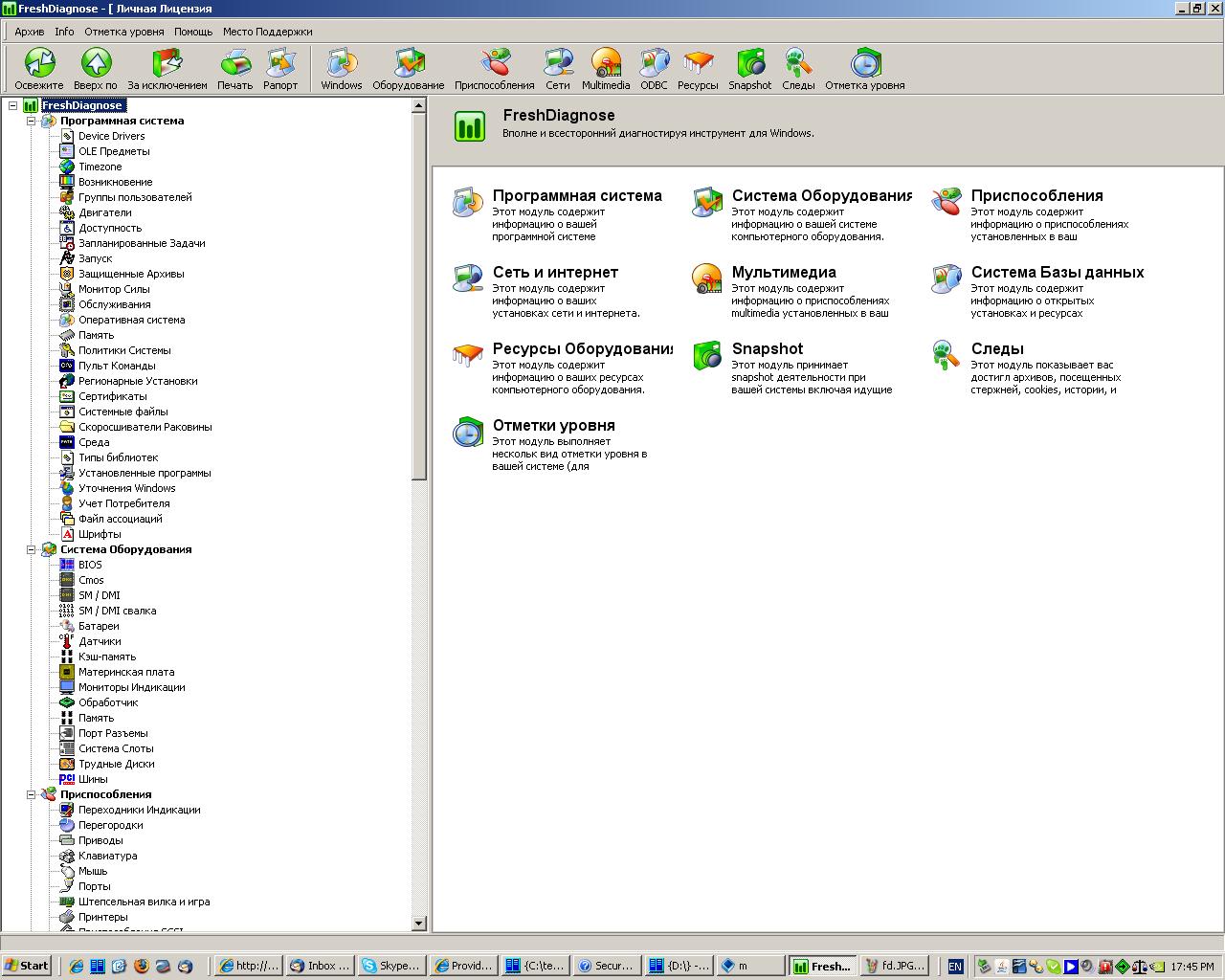
Task: Click the EN language indicator in tray
Action: click(955, 967)
